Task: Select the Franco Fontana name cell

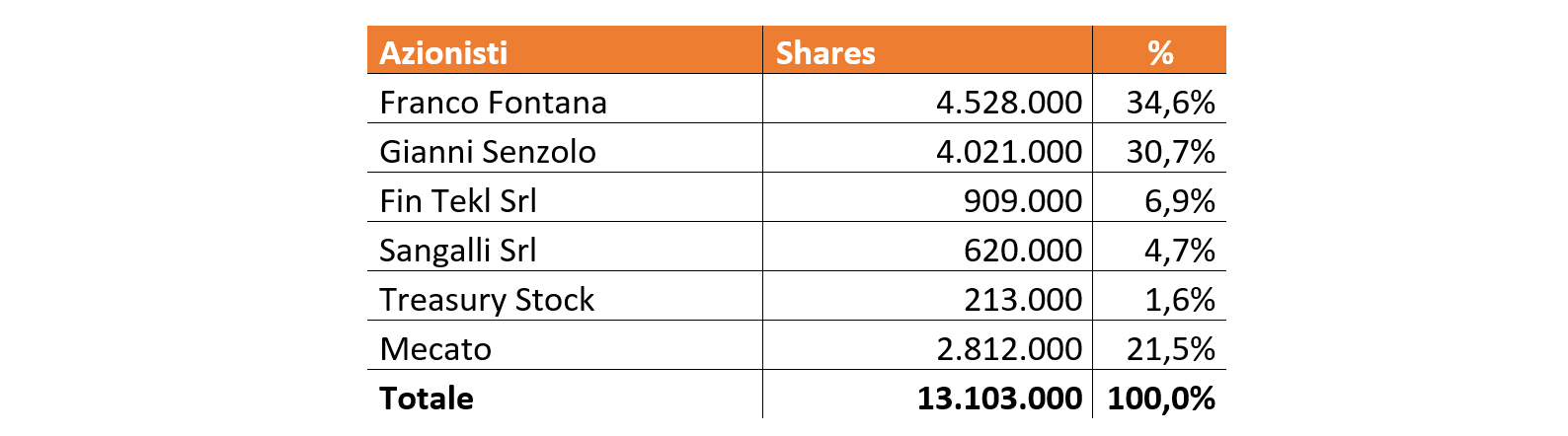Action: (x=565, y=99)
